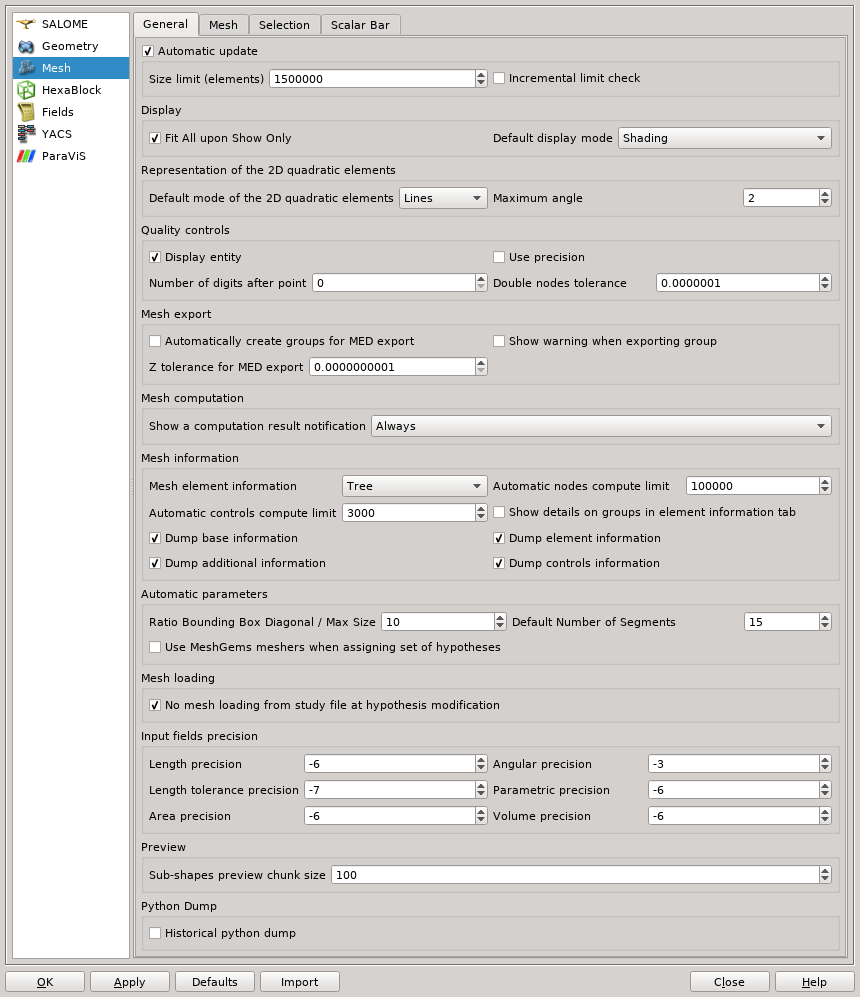Enable Use MeshGems meshers checkbox
Image resolution: width=860 pixels, height=997 pixels.
coord(155,647)
